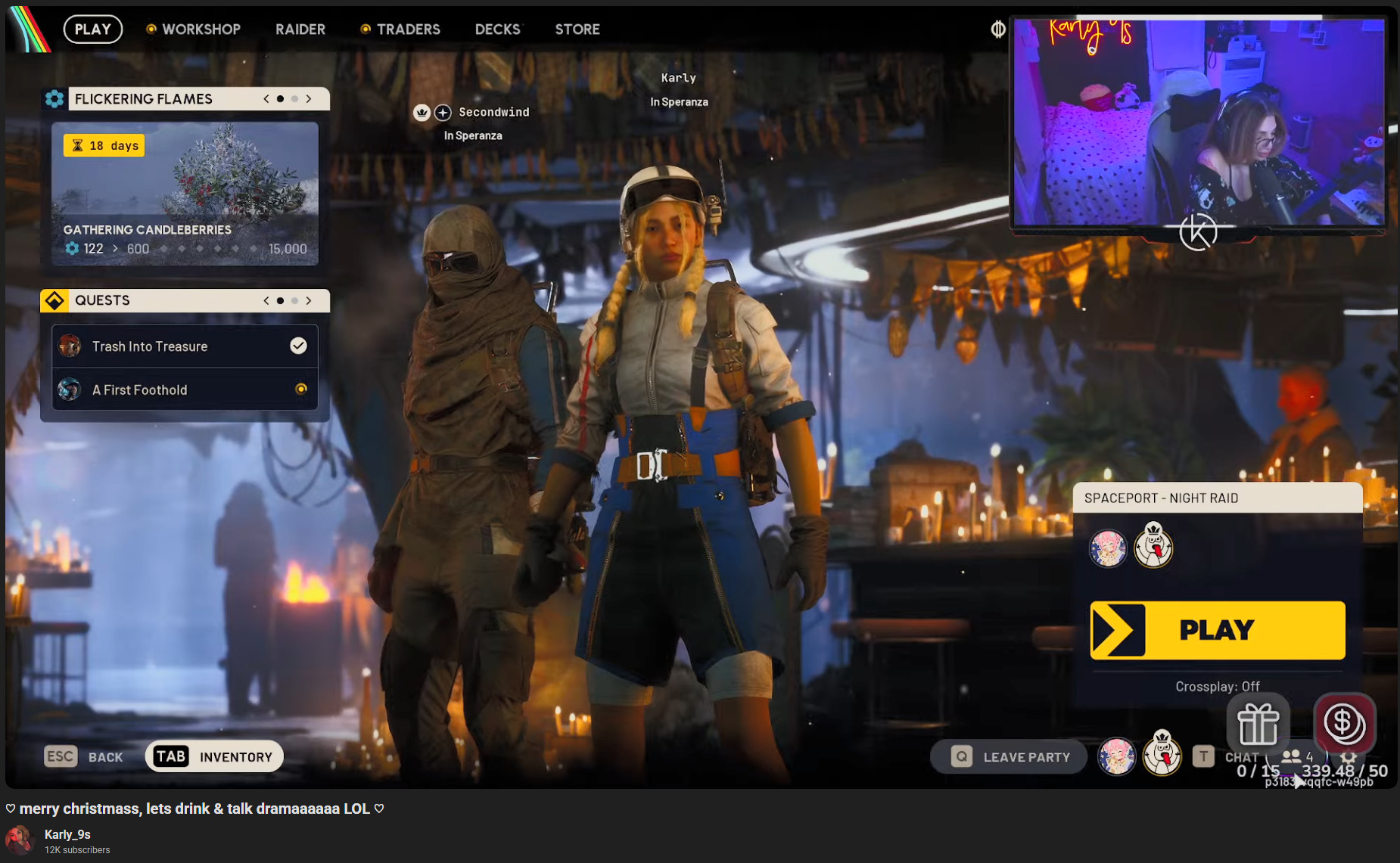Click the merry christmass stream title
1400x863 pixels.
[194, 809]
